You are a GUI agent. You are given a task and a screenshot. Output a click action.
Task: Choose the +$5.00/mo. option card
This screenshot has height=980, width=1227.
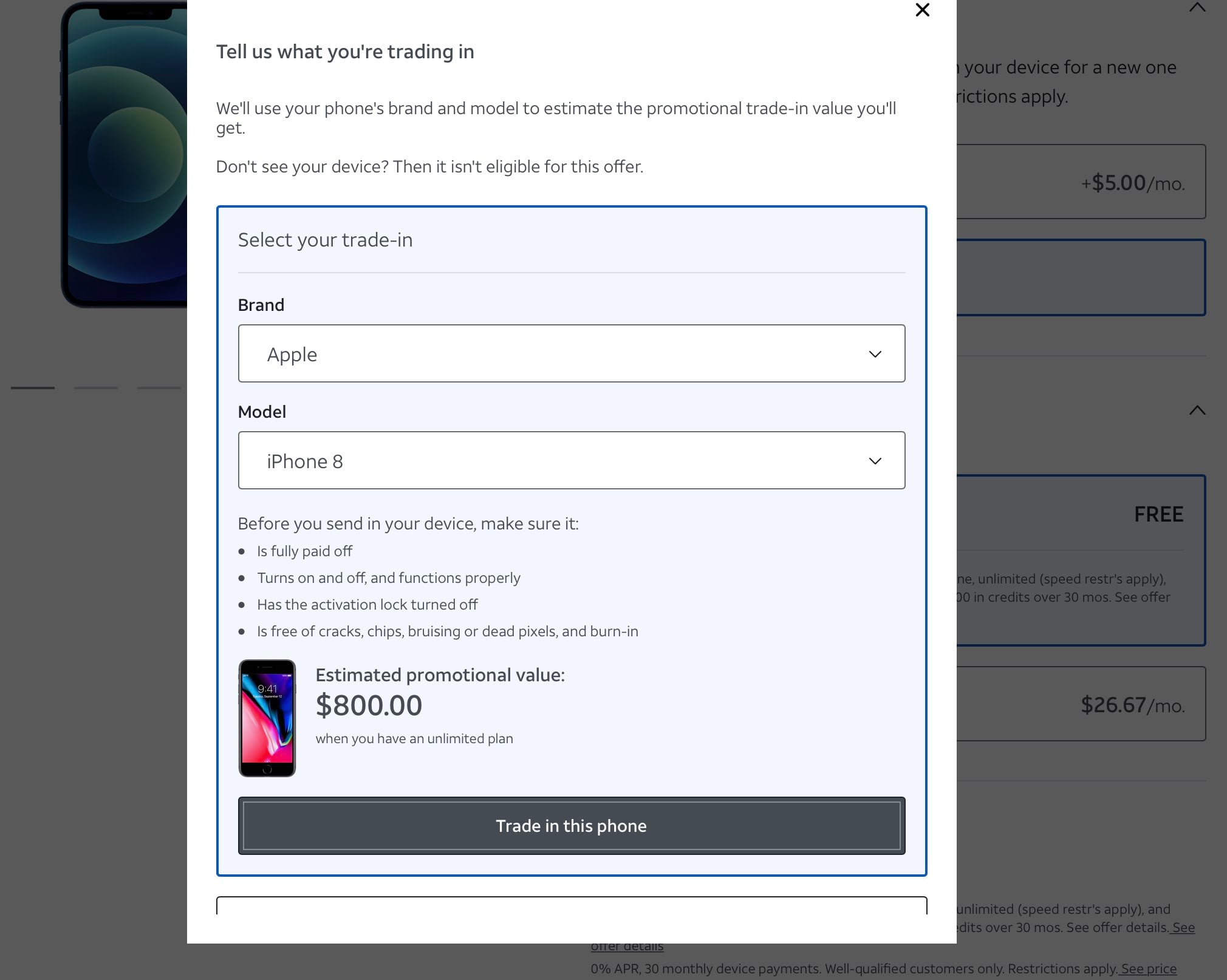coord(1081,182)
